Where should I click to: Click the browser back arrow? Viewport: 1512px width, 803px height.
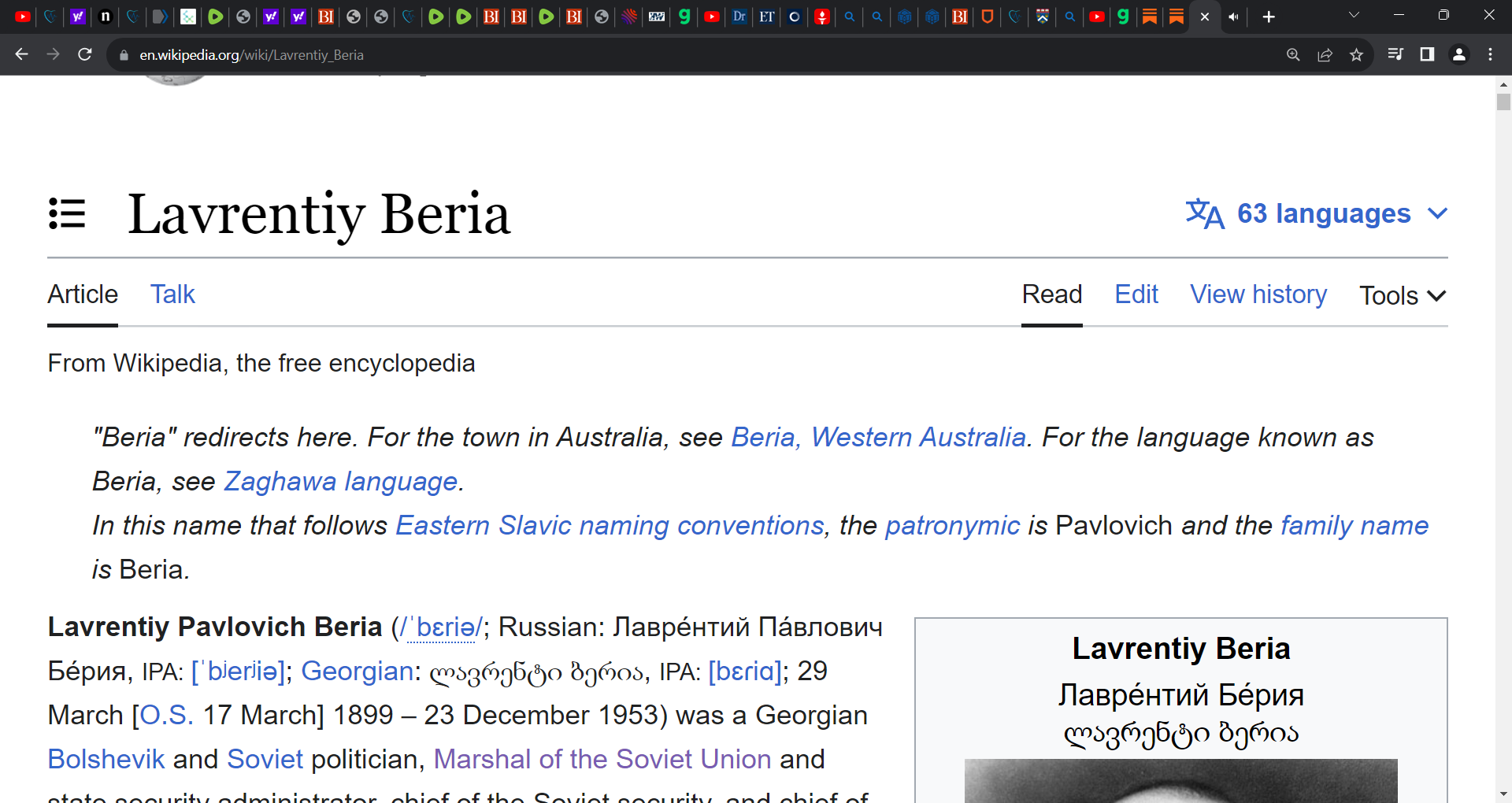coord(21,54)
